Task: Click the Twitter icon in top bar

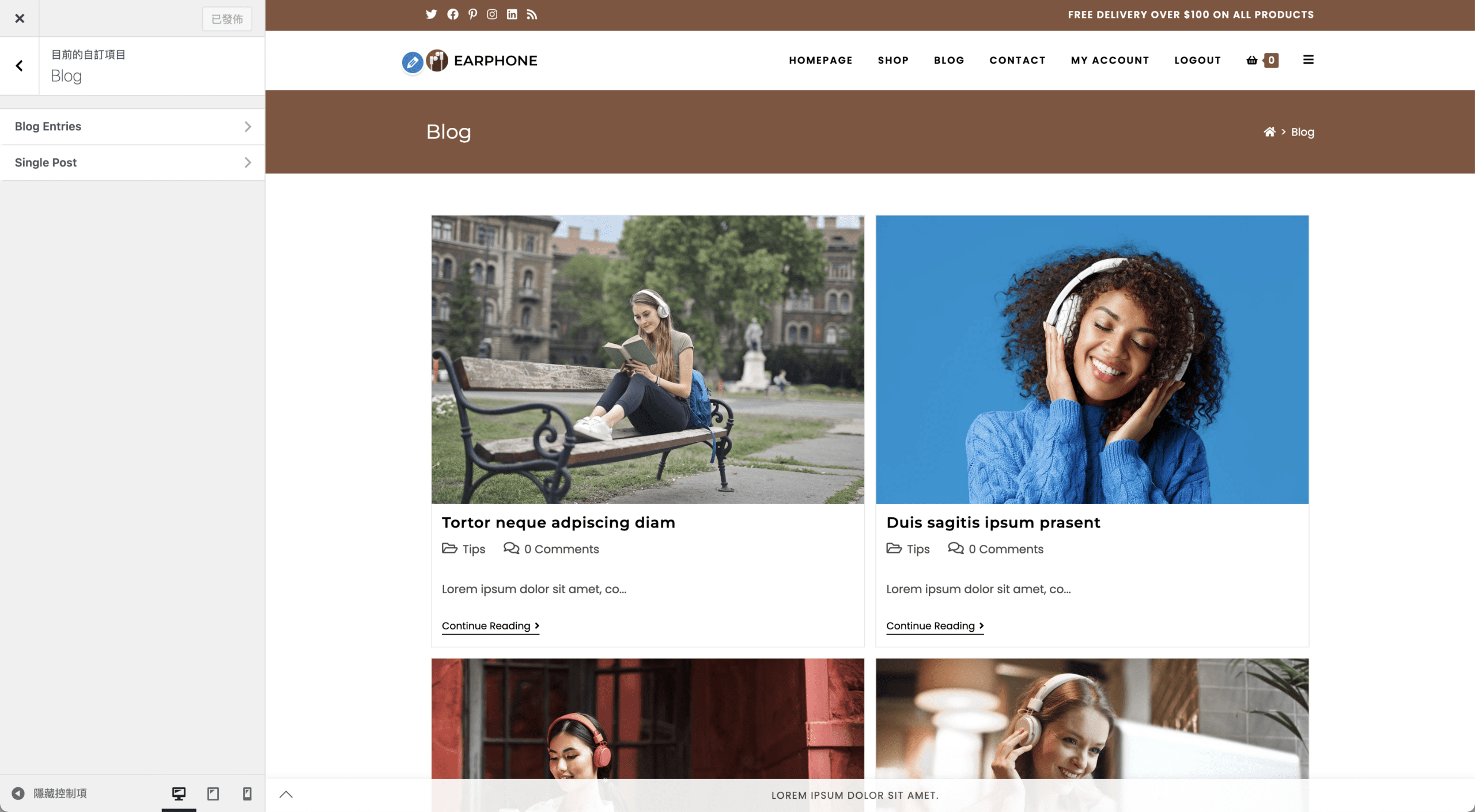Action: (x=431, y=14)
